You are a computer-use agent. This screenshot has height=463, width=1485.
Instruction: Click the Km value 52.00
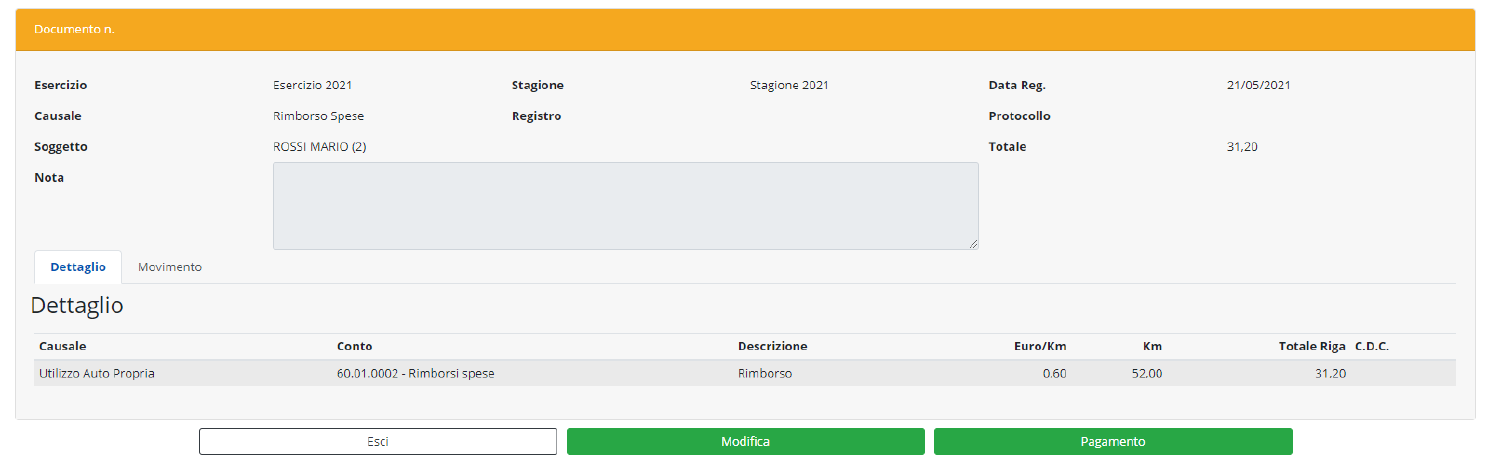point(1147,374)
